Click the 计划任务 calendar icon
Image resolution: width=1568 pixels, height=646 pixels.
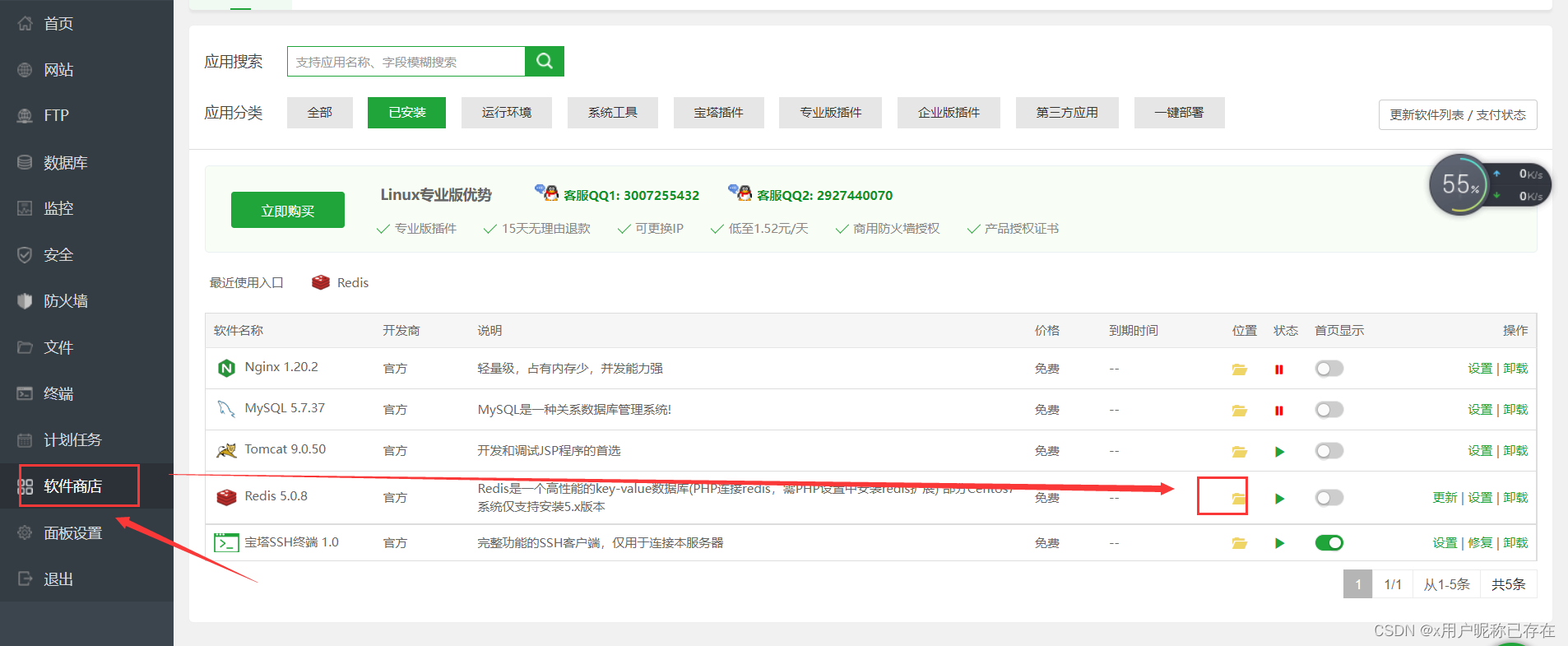coord(26,439)
